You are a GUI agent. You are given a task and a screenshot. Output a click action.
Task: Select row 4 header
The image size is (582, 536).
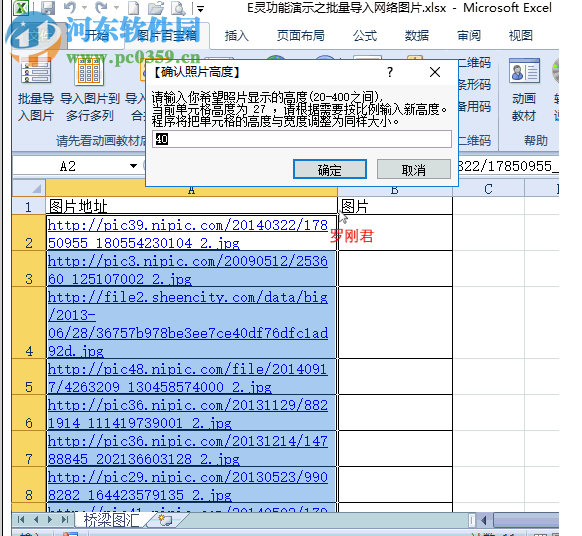coord(29,322)
